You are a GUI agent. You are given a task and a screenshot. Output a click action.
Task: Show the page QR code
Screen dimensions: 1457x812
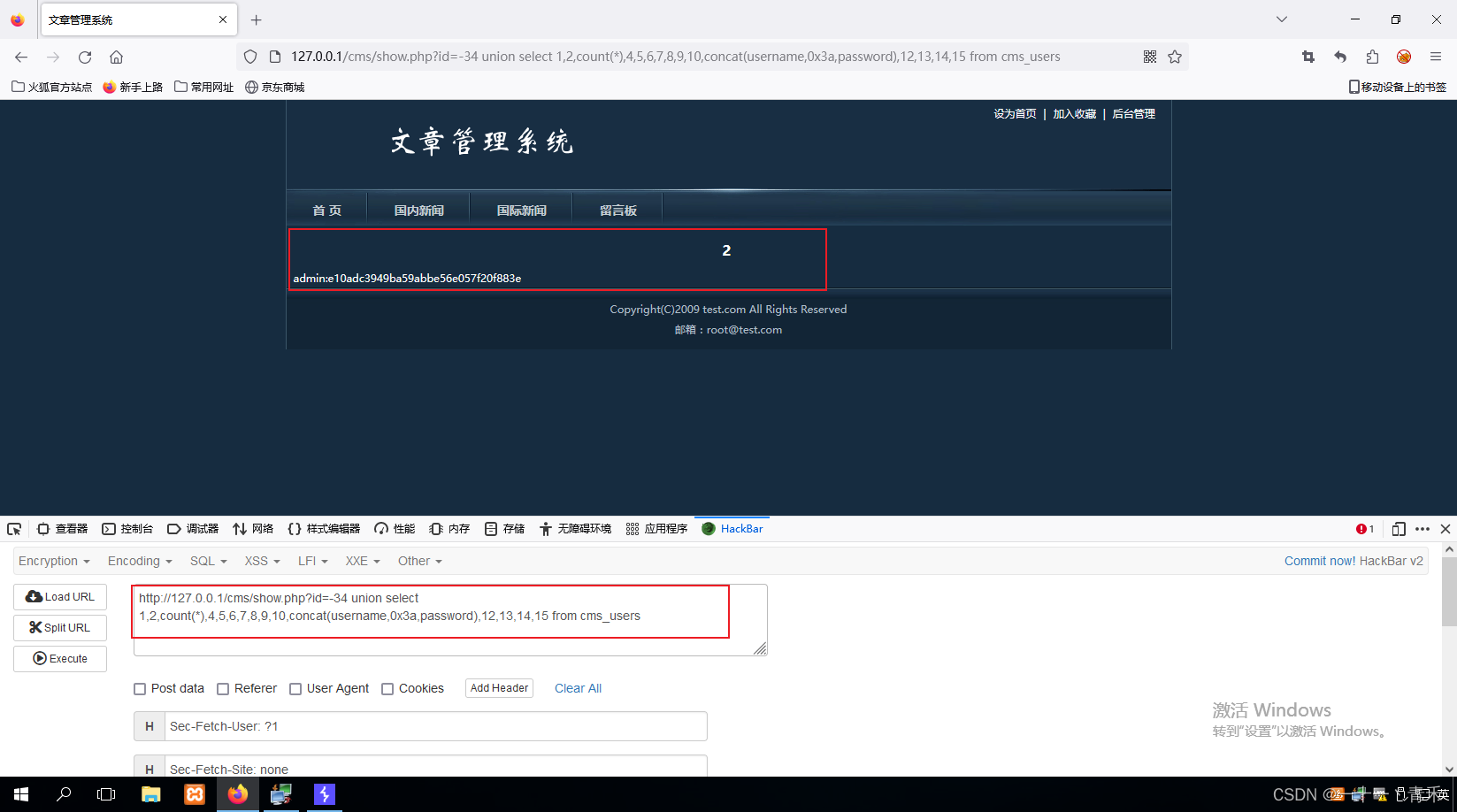point(1150,57)
